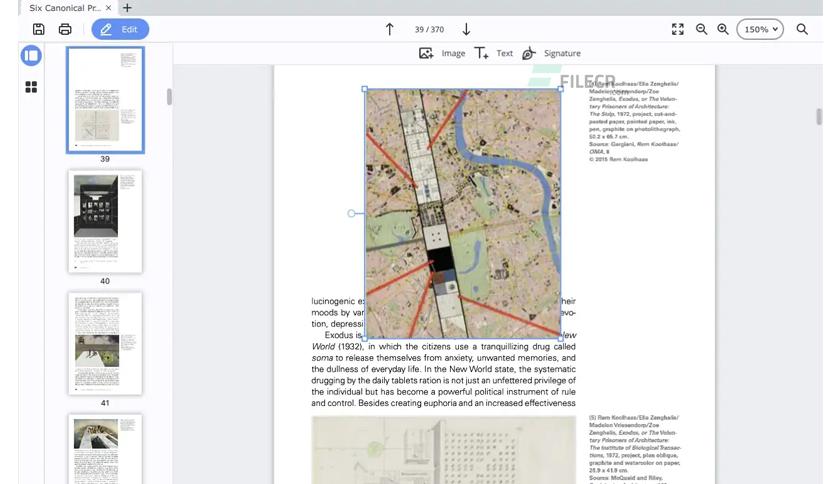Open a new tab with plus button
Viewport: 836px width, 484px height.
pos(127,7)
